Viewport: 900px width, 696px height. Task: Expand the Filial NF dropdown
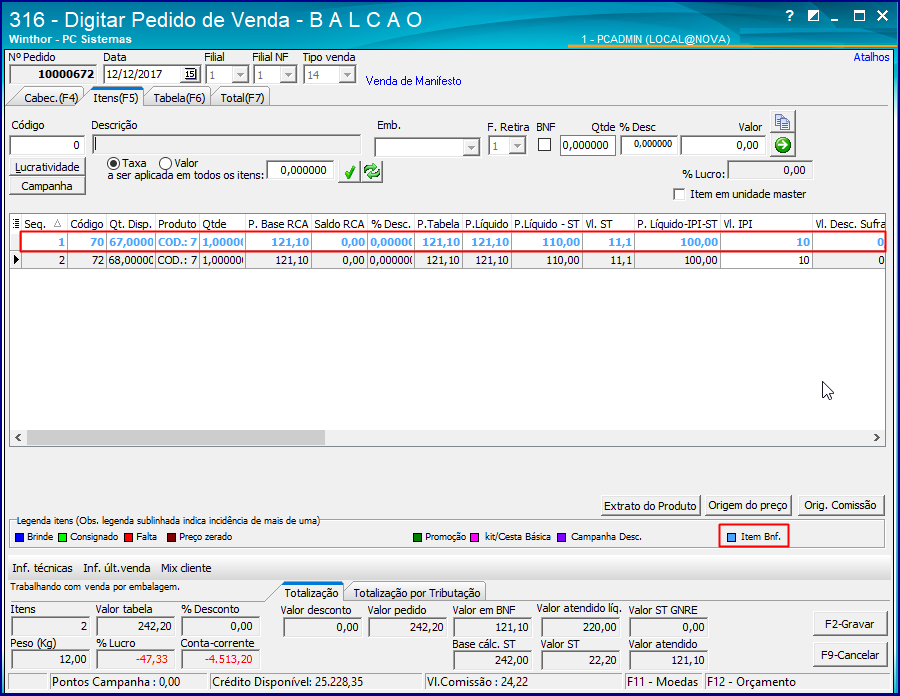[x=288, y=75]
